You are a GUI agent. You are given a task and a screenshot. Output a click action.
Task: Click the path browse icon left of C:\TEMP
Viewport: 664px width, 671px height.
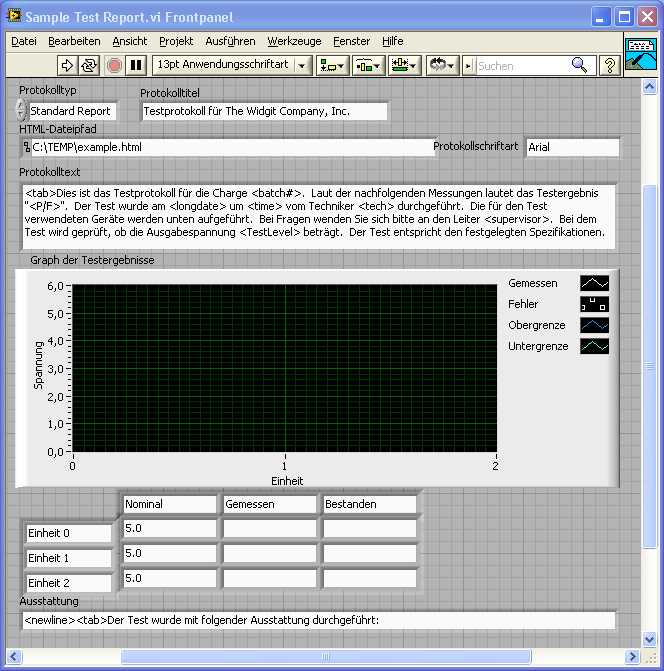(x=27, y=147)
